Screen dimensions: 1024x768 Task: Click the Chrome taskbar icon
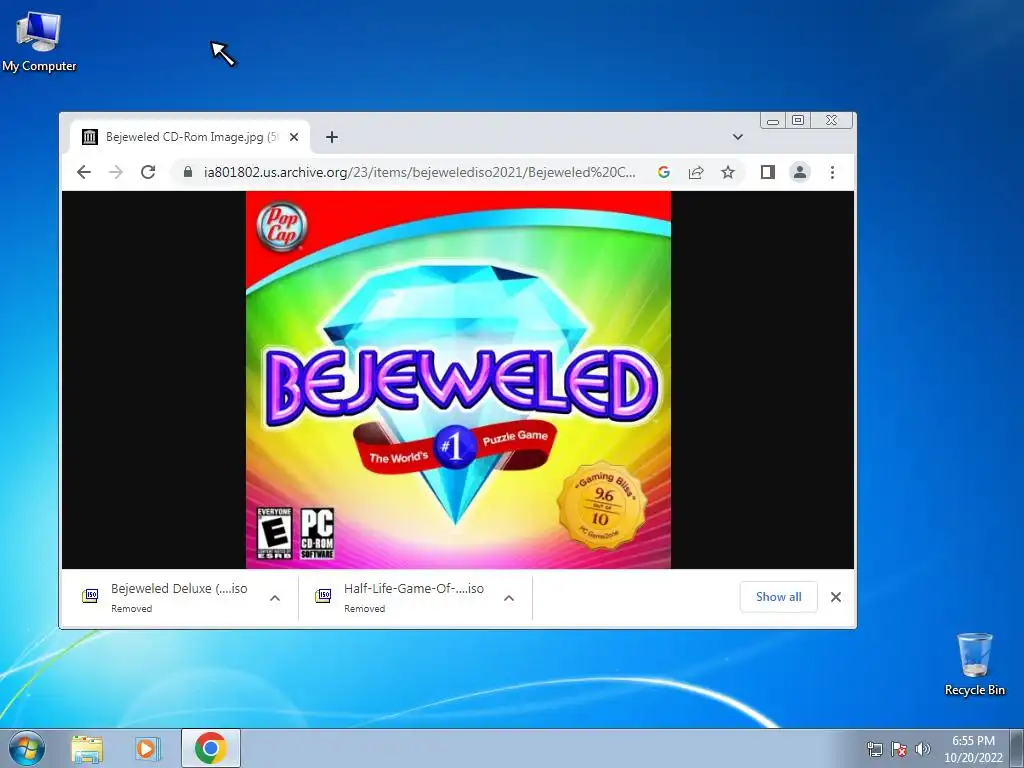point(210,748)
